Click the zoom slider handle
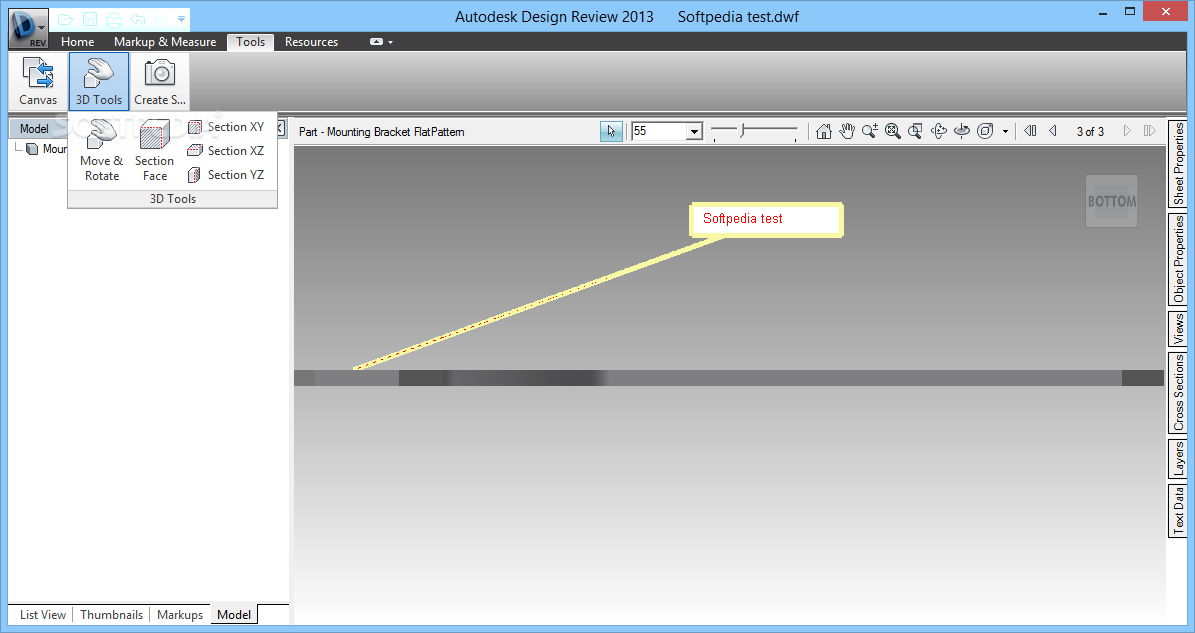Screen dimensions: 1195x633 coord(742,130)
